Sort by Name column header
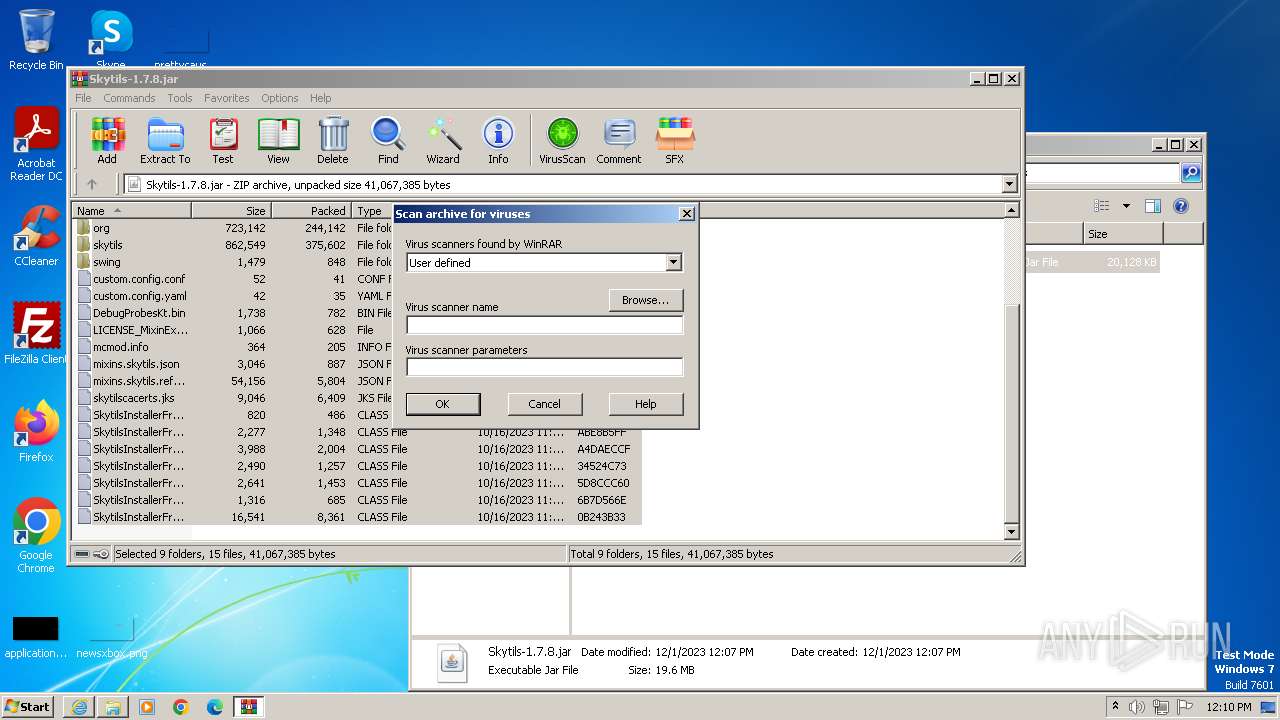1280x720 pixels. point(131,211)
